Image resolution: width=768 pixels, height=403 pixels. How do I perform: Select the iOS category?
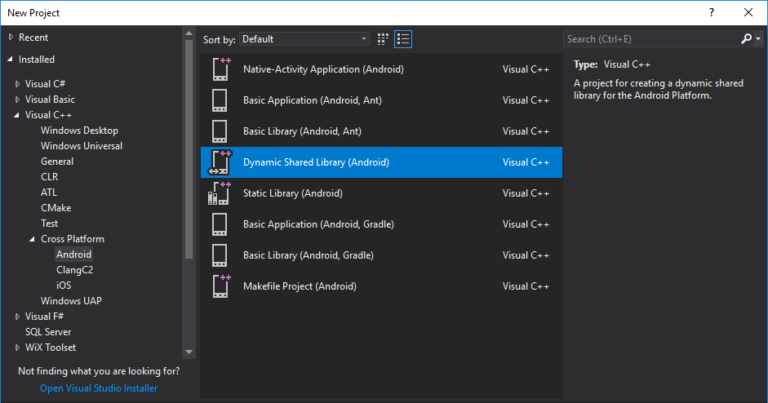63,285
